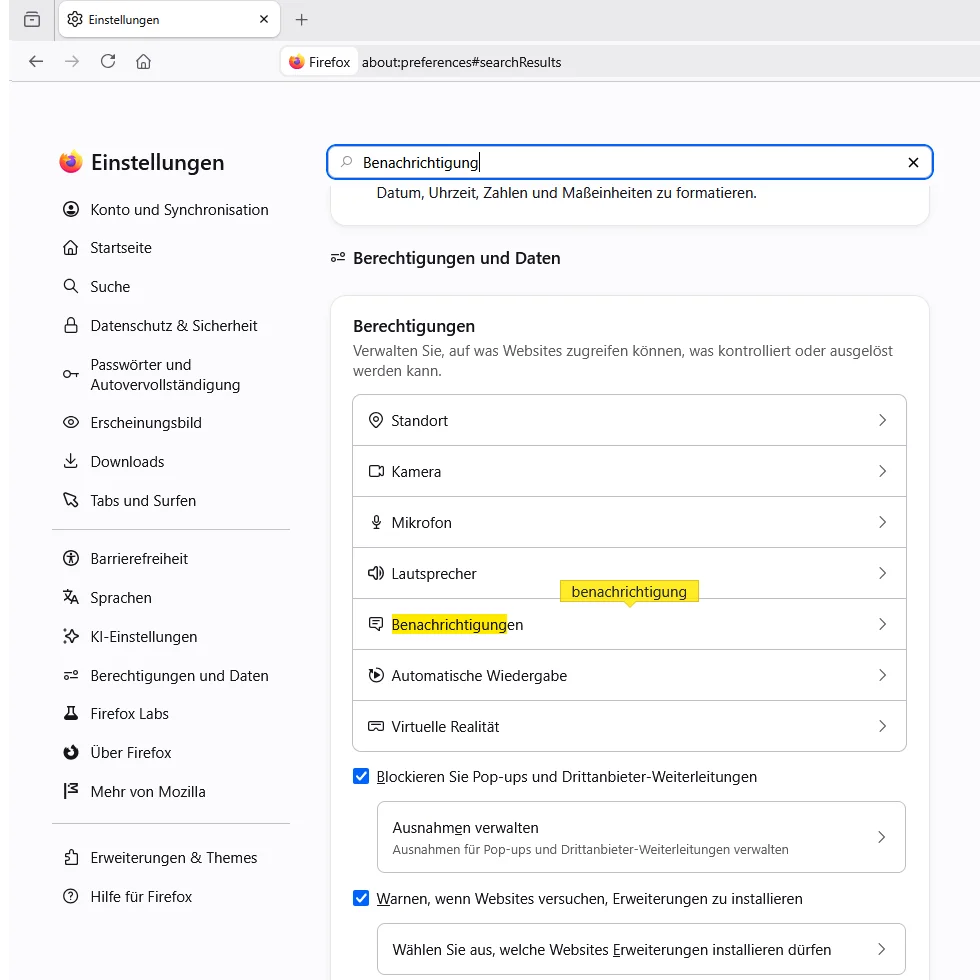Select Berechtigungen und Daten in sidebar

[179, 676]
